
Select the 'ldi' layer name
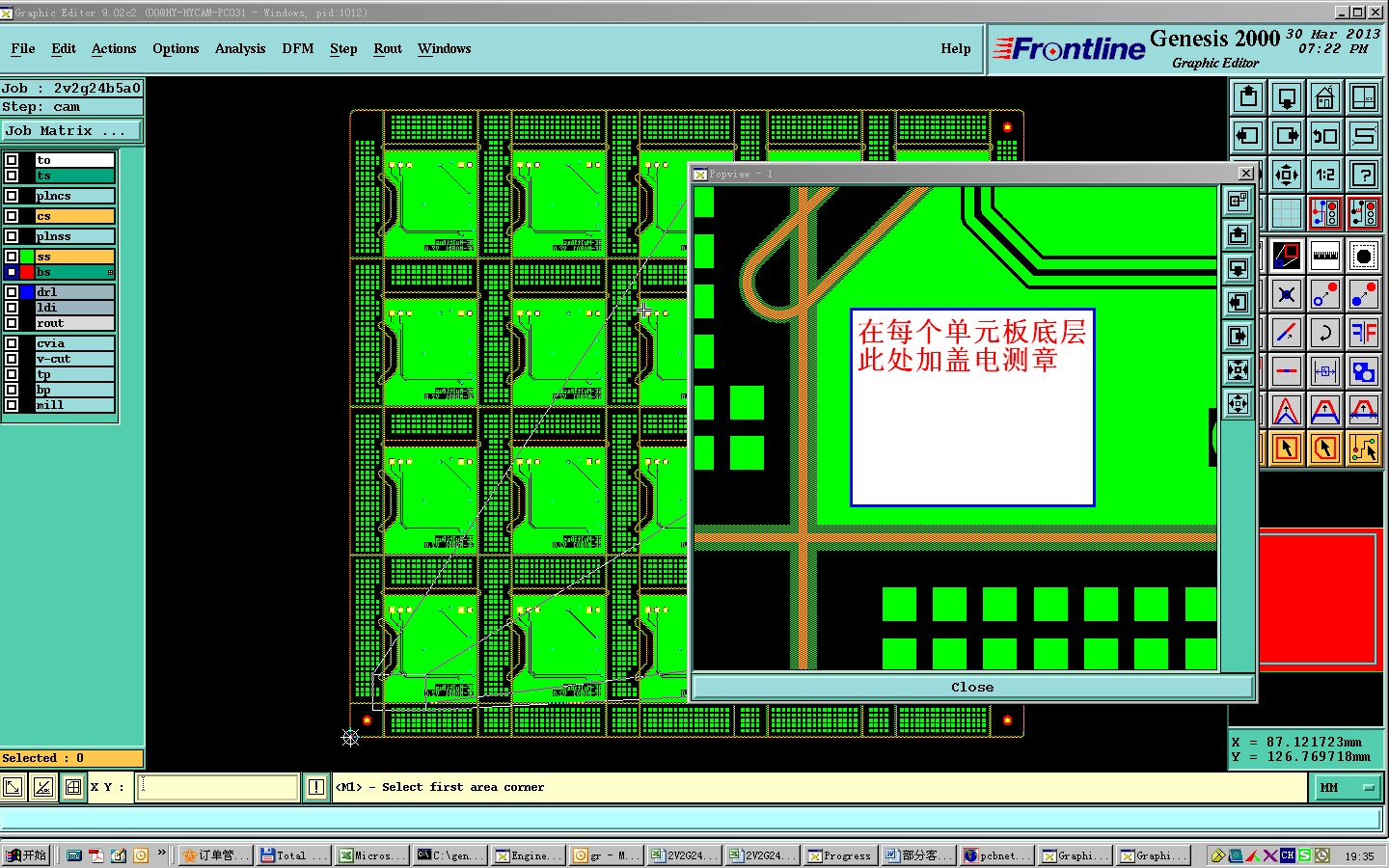[75, 308]
